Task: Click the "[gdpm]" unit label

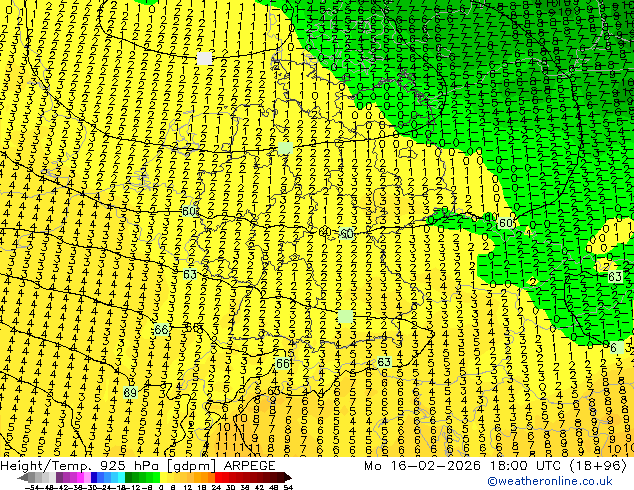Action: pyautogui.click(x=192, y=466)
